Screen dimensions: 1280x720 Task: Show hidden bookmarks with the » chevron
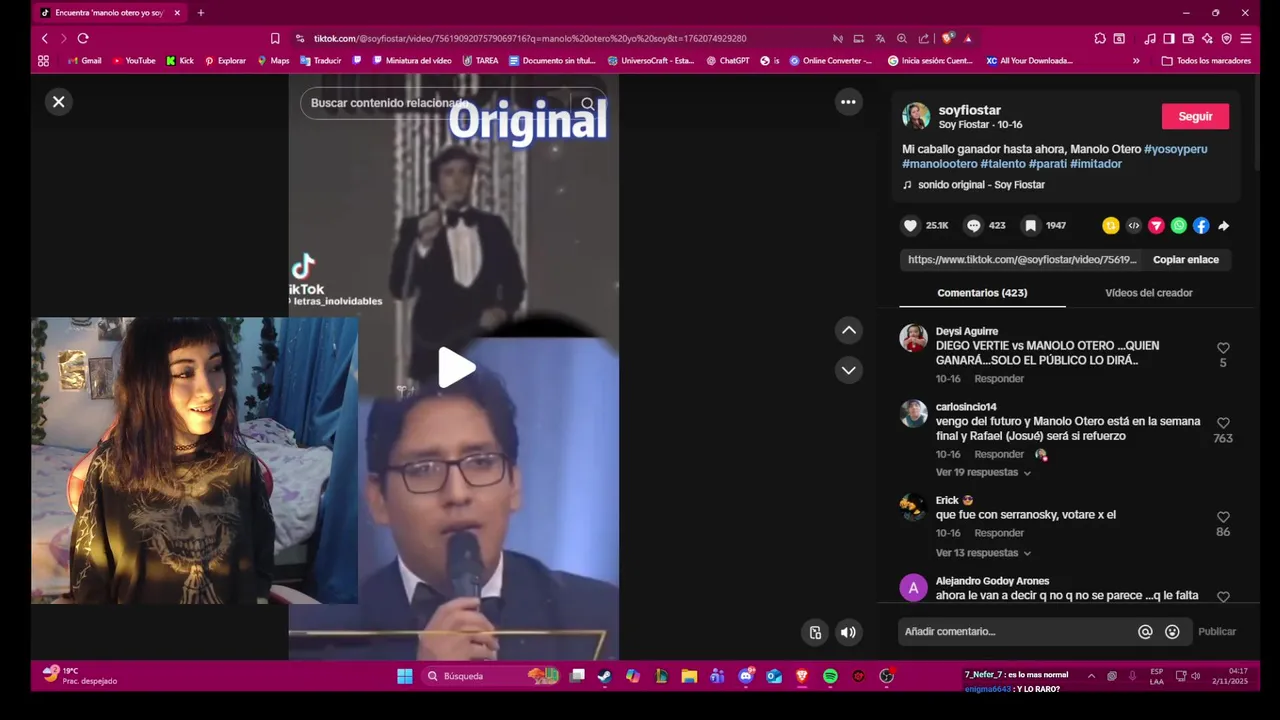pyautogui.click(x=1136, y=61)
